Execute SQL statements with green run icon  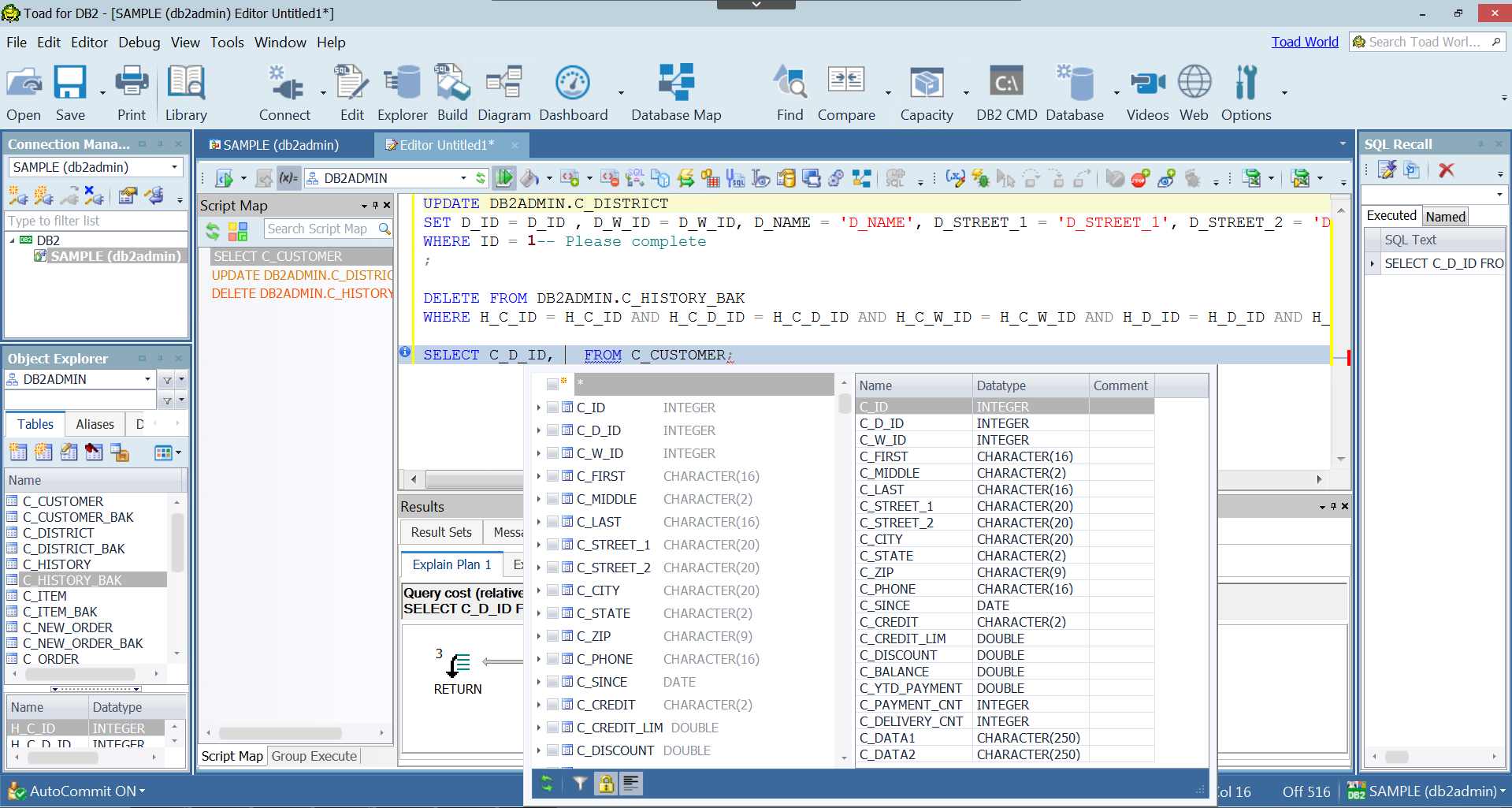[x=504, y=178]
